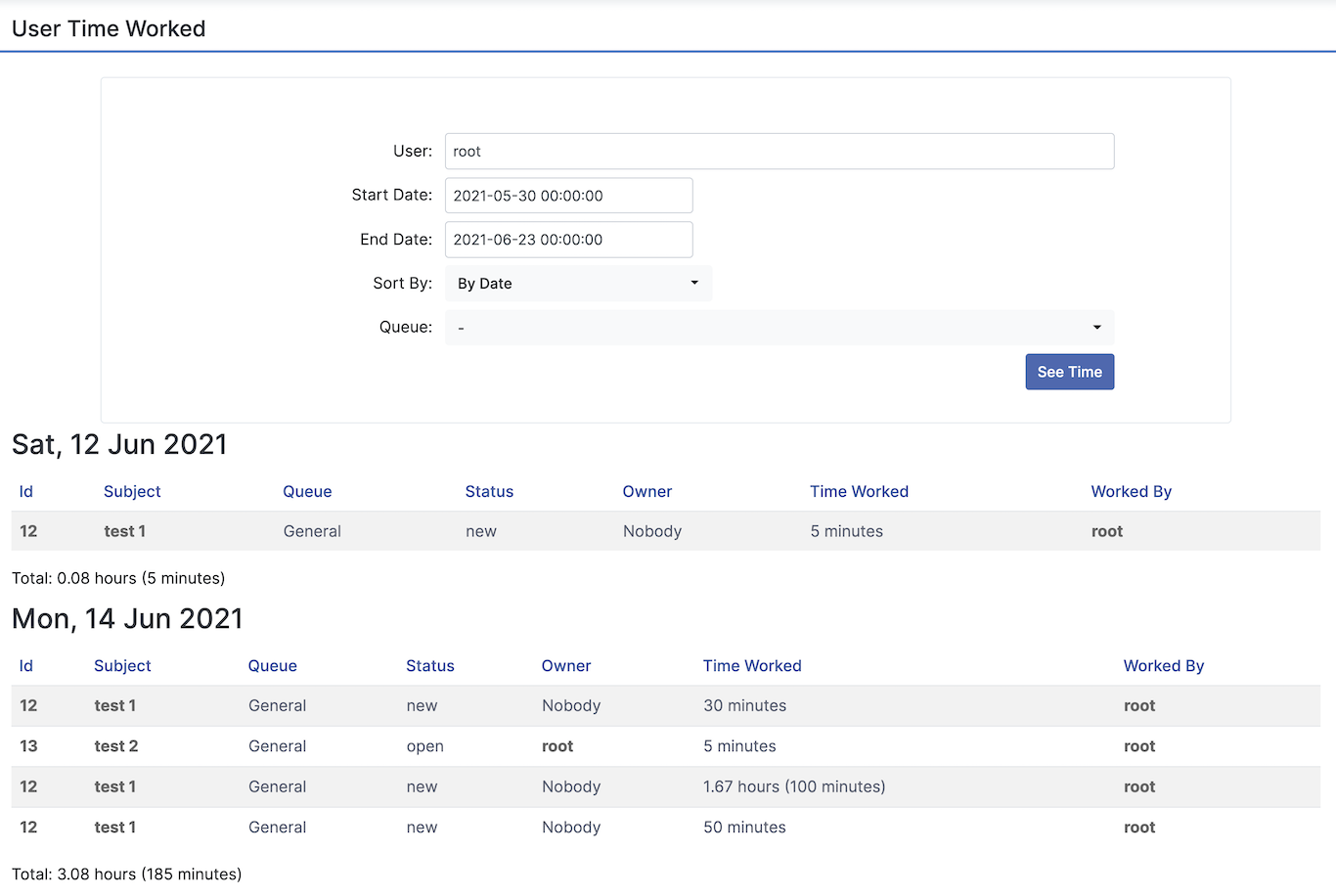Click the Worked By column header
1336x896 pixels.
[x=1131, y=491]
